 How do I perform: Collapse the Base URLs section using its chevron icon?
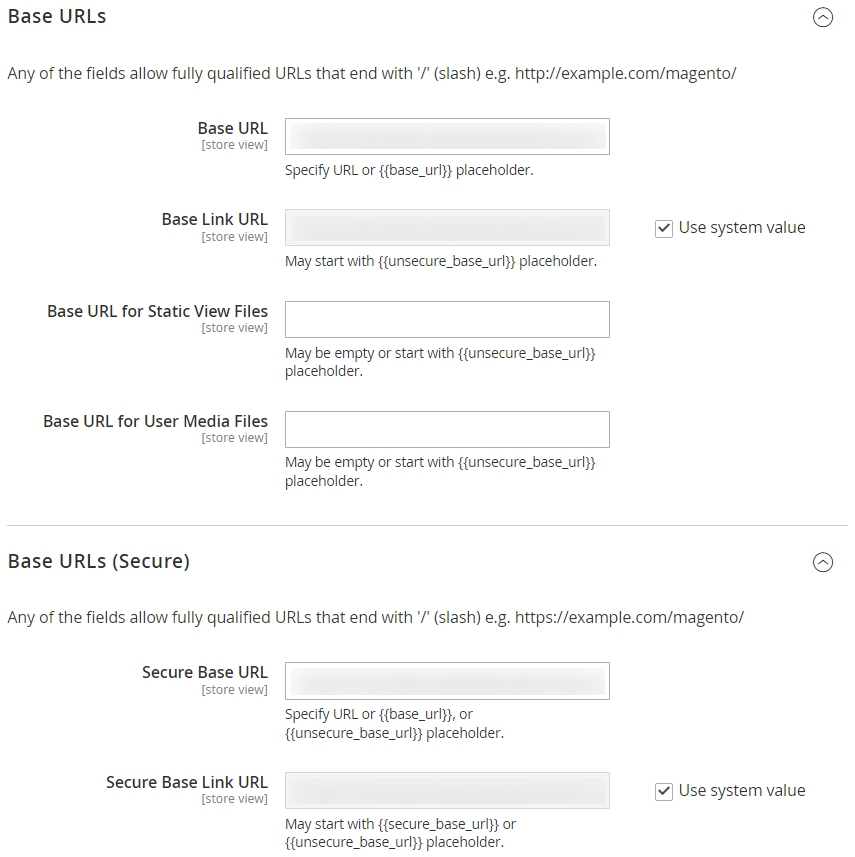point(822,17)
